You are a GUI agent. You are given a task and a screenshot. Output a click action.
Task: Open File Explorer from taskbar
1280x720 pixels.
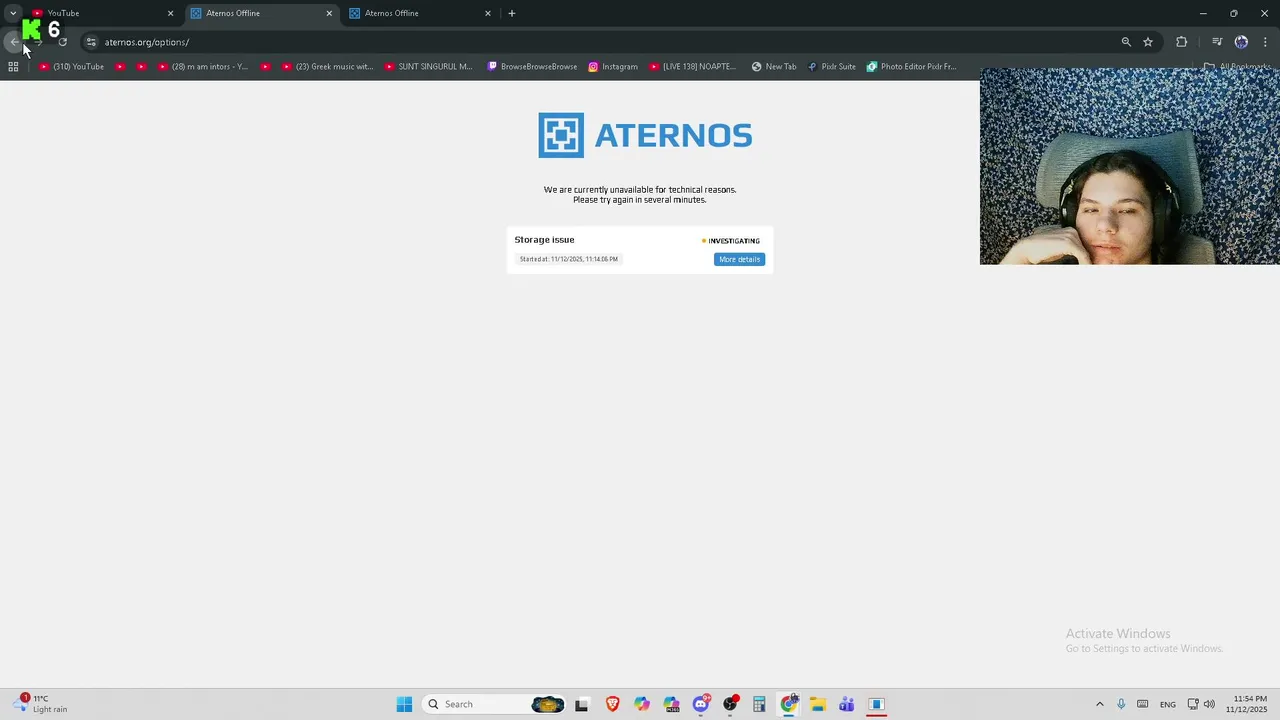[817, 704]
